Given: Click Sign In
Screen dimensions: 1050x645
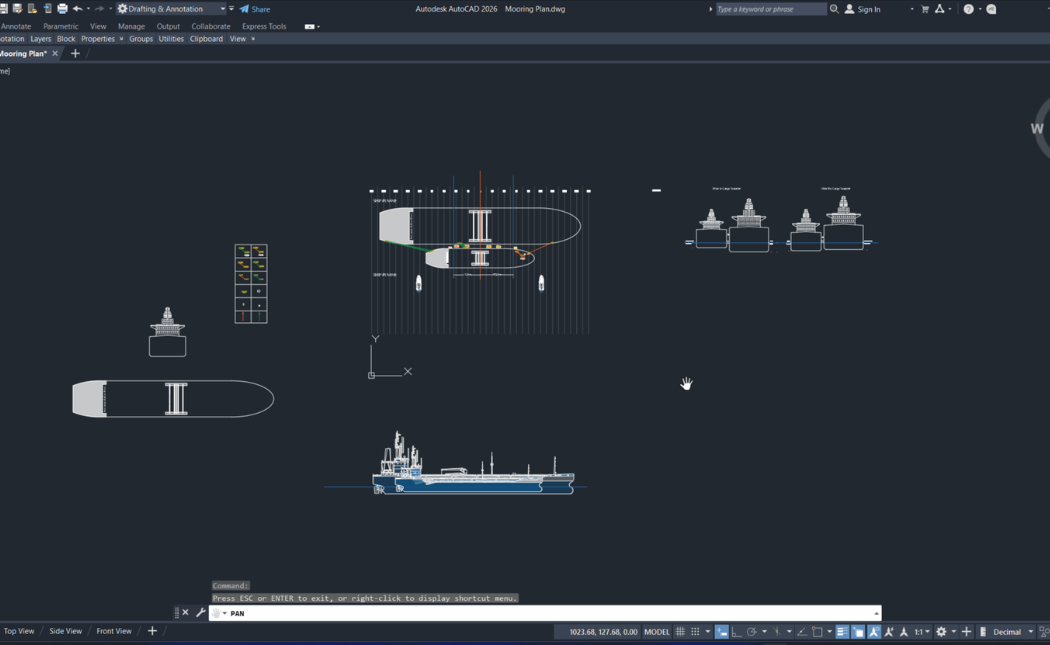Looking at the screenshot, I should (x=868, y=9).
